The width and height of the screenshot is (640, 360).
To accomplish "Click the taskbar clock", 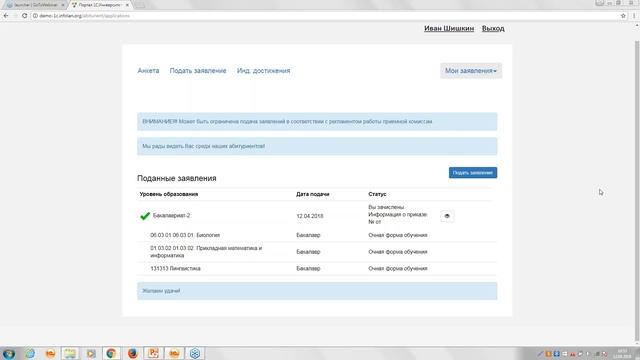I will [622, 354].
